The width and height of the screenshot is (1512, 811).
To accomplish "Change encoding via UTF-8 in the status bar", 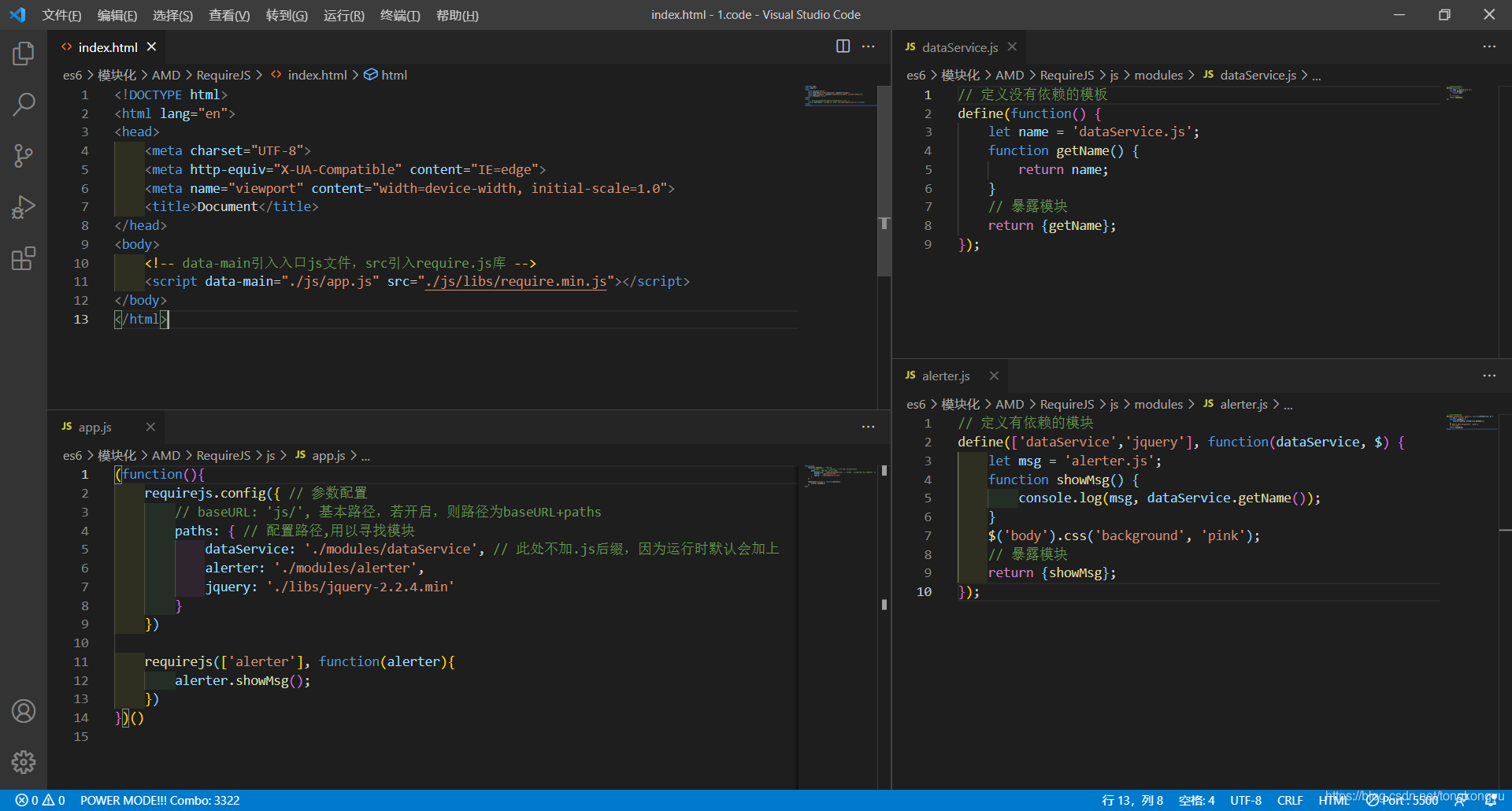I will [1246, 800].
